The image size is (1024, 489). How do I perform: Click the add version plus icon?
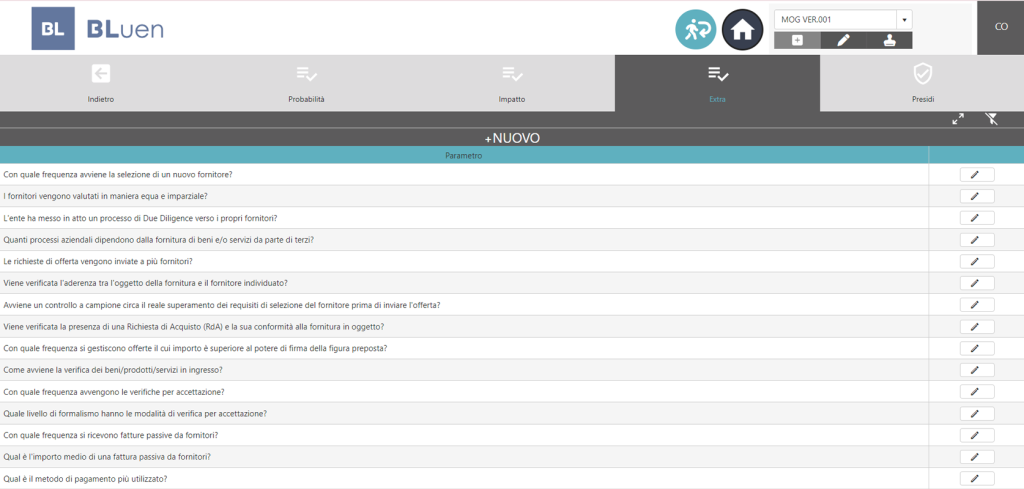click(797, 40)
